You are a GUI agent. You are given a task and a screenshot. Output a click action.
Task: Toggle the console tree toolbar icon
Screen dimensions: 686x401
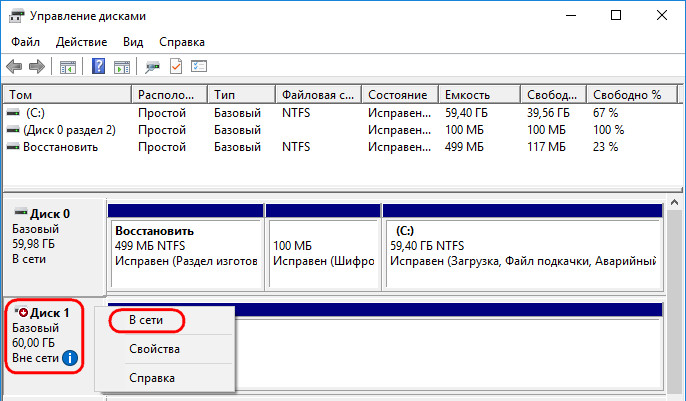pyautogui.click(x=68, y=67)
